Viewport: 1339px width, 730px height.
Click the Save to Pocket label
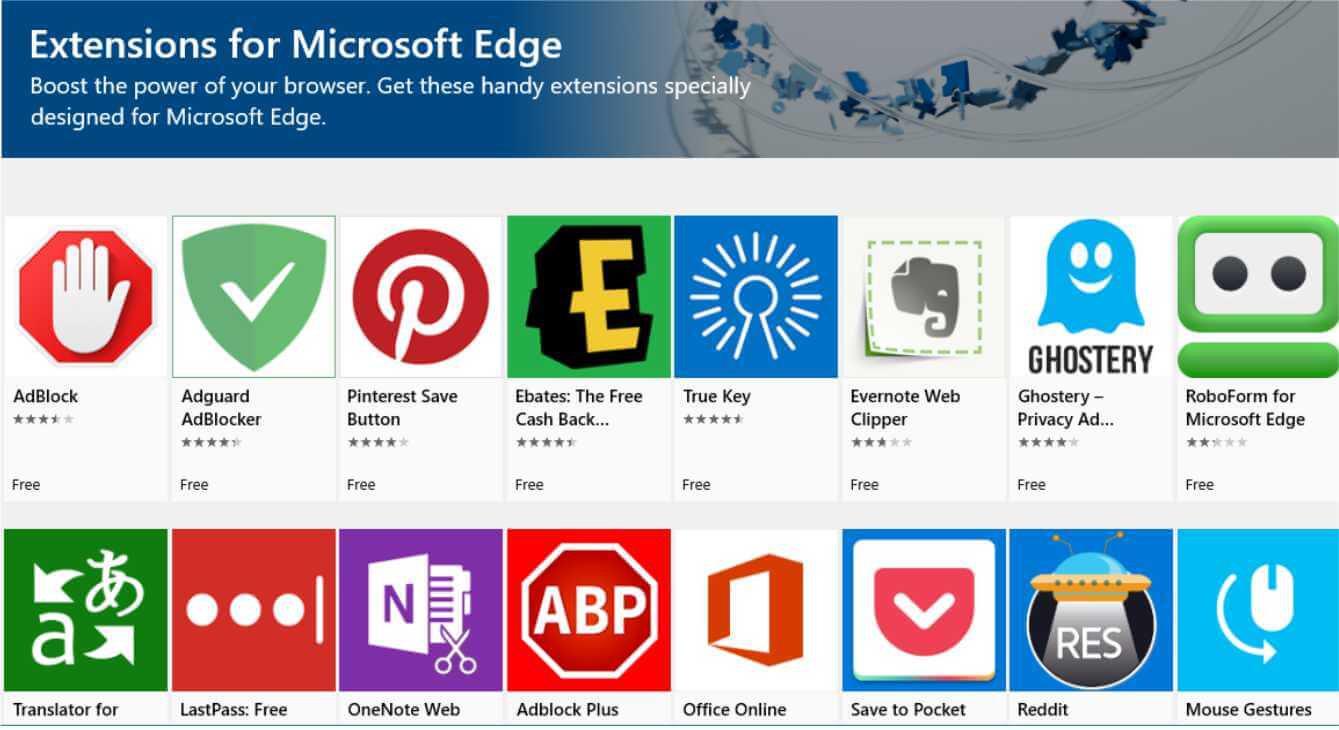coord(908,710)
